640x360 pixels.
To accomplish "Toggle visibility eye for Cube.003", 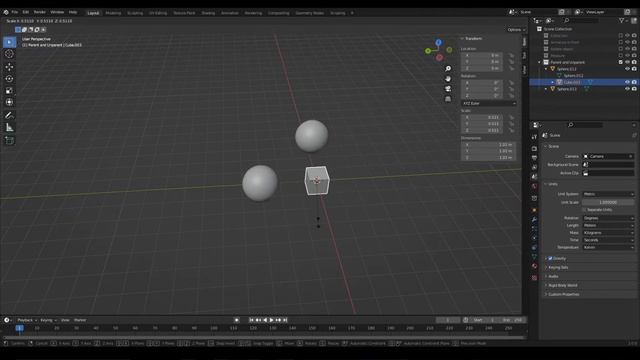I will 627,82.
